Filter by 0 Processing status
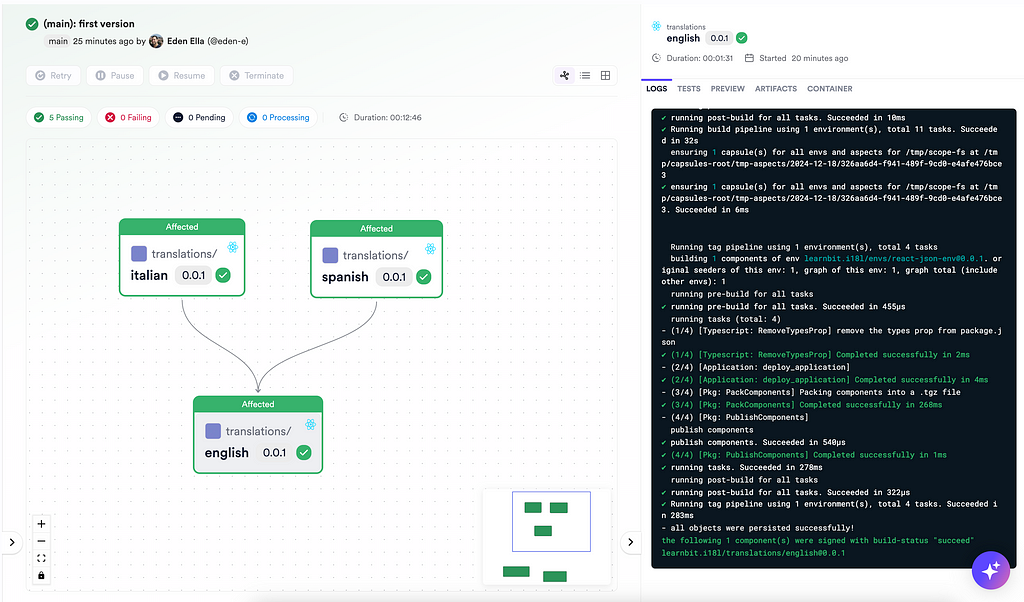The height and width of the screenshot is (602, 1024). click(x=278, y=118)
